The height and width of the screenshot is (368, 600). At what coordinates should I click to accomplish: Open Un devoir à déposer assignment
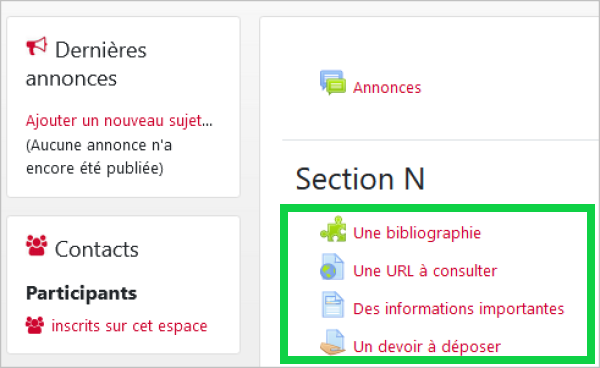point(427,347)
